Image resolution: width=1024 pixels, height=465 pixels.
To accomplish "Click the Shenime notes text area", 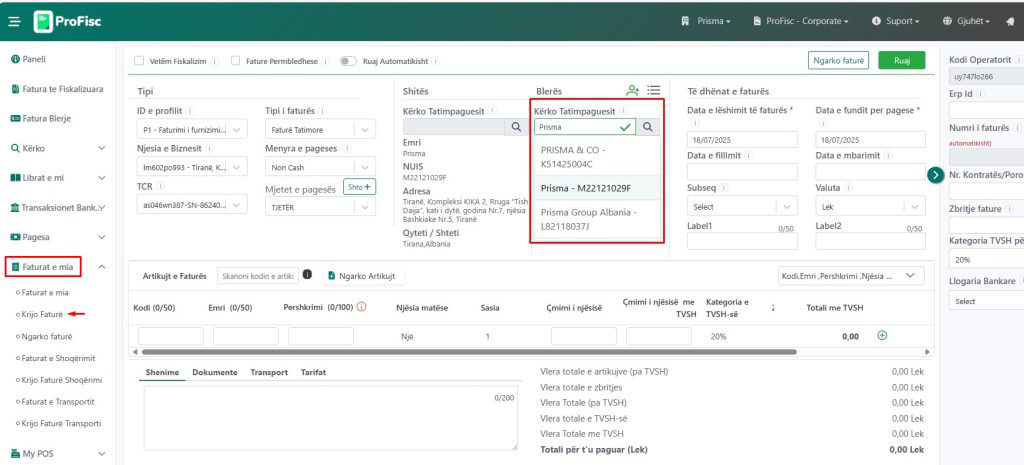I will [x=331, y=418].
